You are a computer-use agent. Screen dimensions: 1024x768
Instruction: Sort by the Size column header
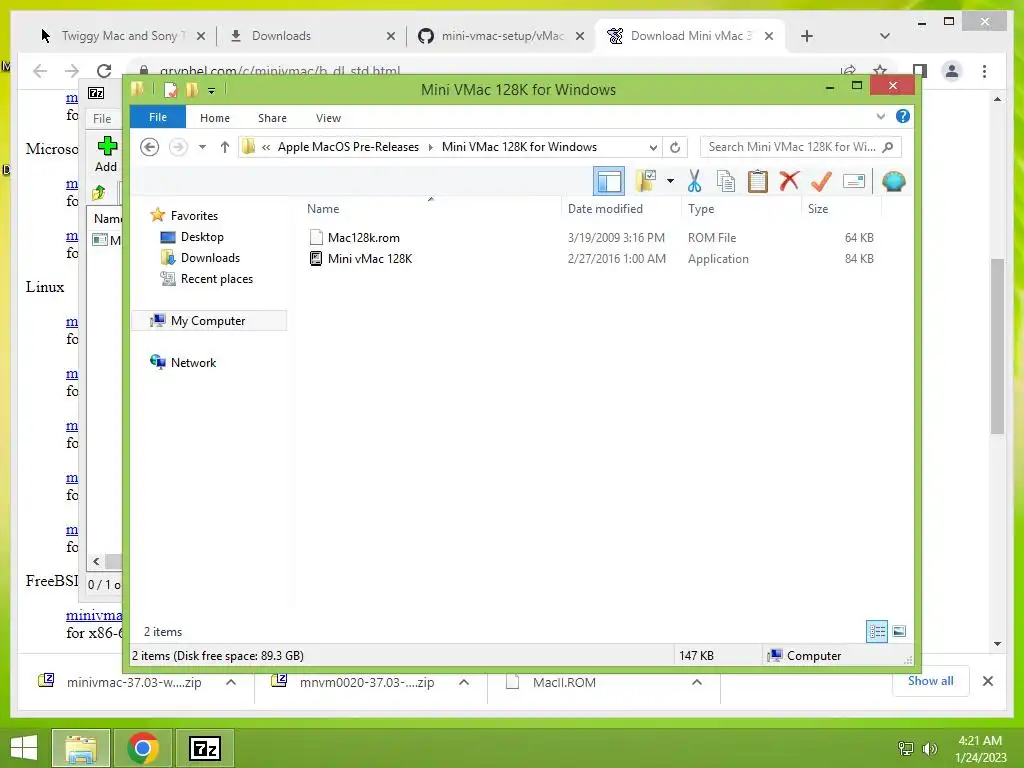818,209
